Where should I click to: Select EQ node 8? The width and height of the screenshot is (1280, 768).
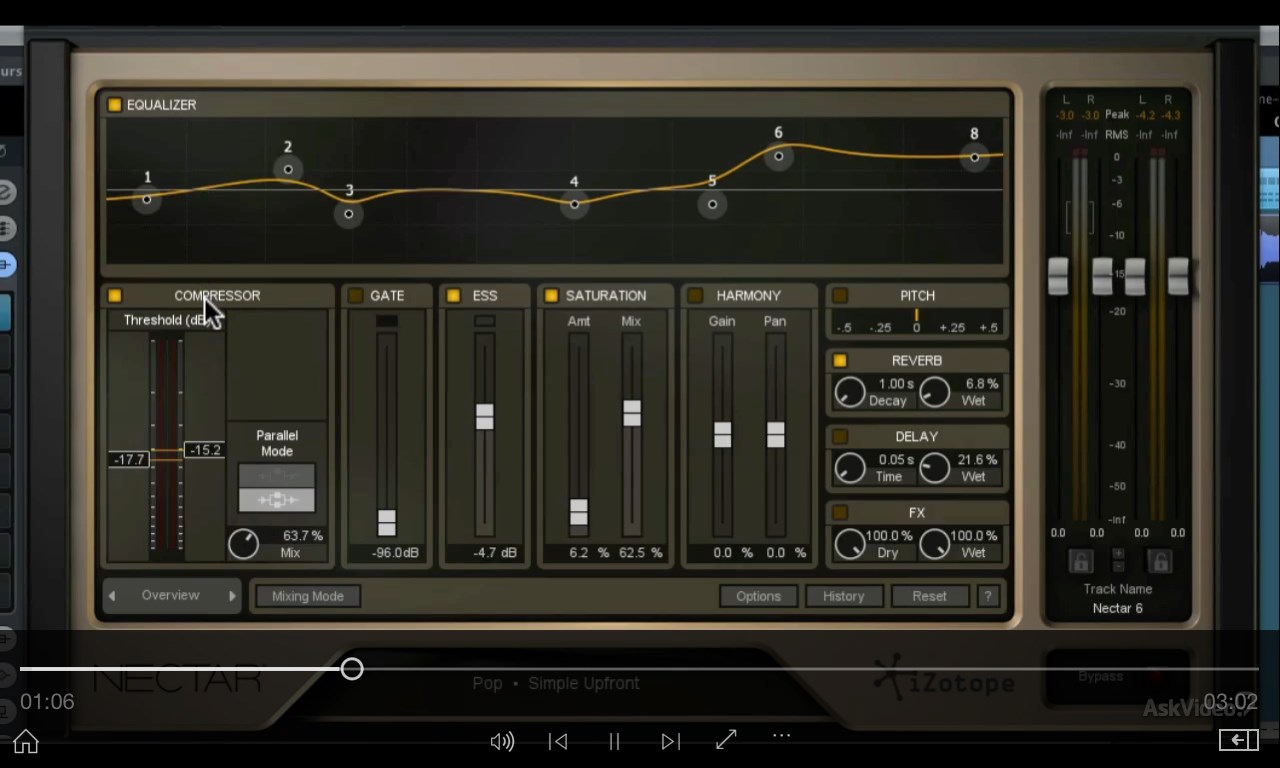tap(974, 157)
